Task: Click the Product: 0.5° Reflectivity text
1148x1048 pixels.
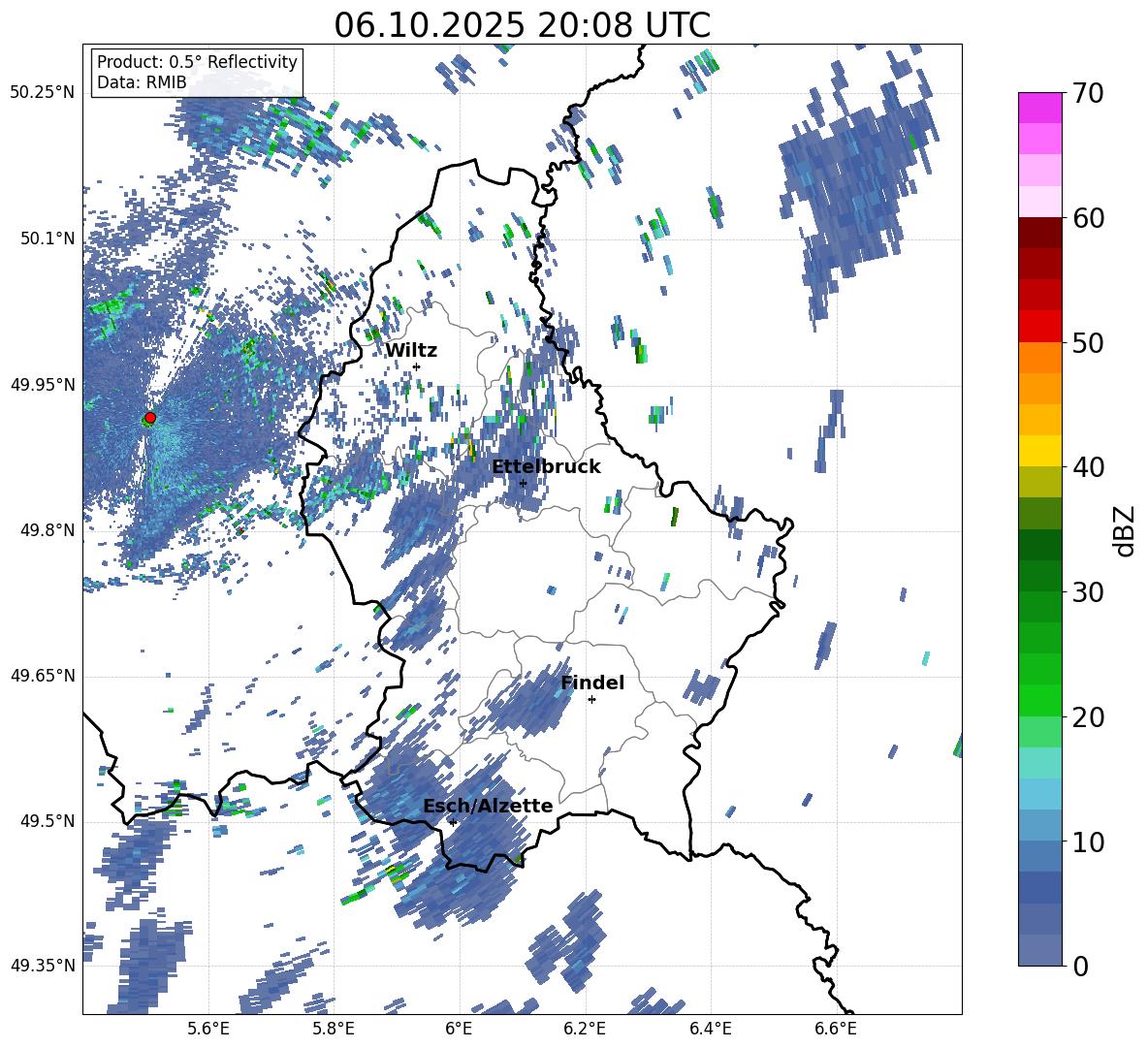Action: 197,62
